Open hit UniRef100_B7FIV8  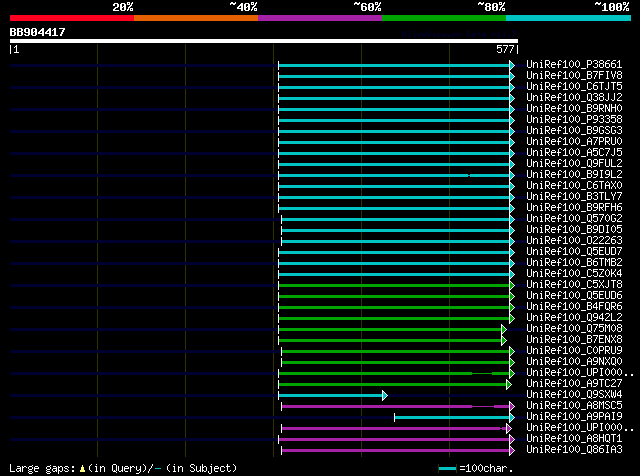point(574,76)
